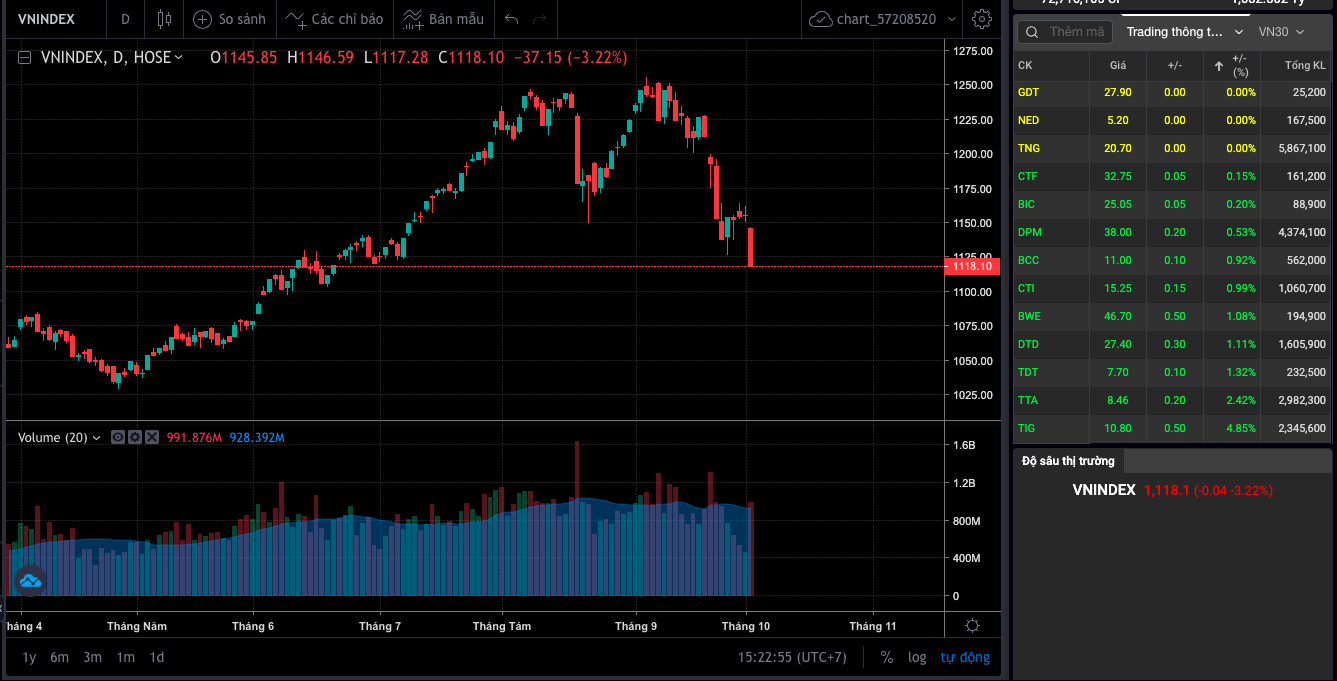Click the cloud save icon beside chart_57208520
Viewport: 1337px width, 681px height.
[821, 19]
